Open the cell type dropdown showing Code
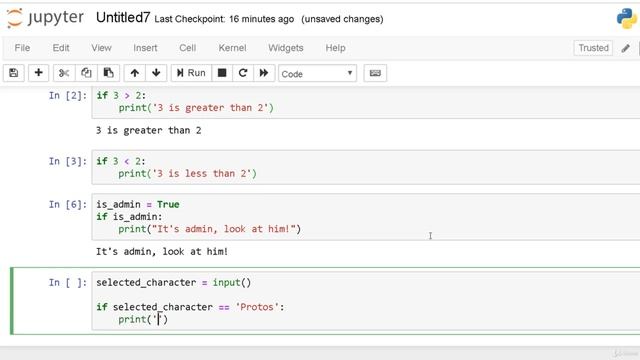Screen dimensions: 640x360 tap(318, 73)
